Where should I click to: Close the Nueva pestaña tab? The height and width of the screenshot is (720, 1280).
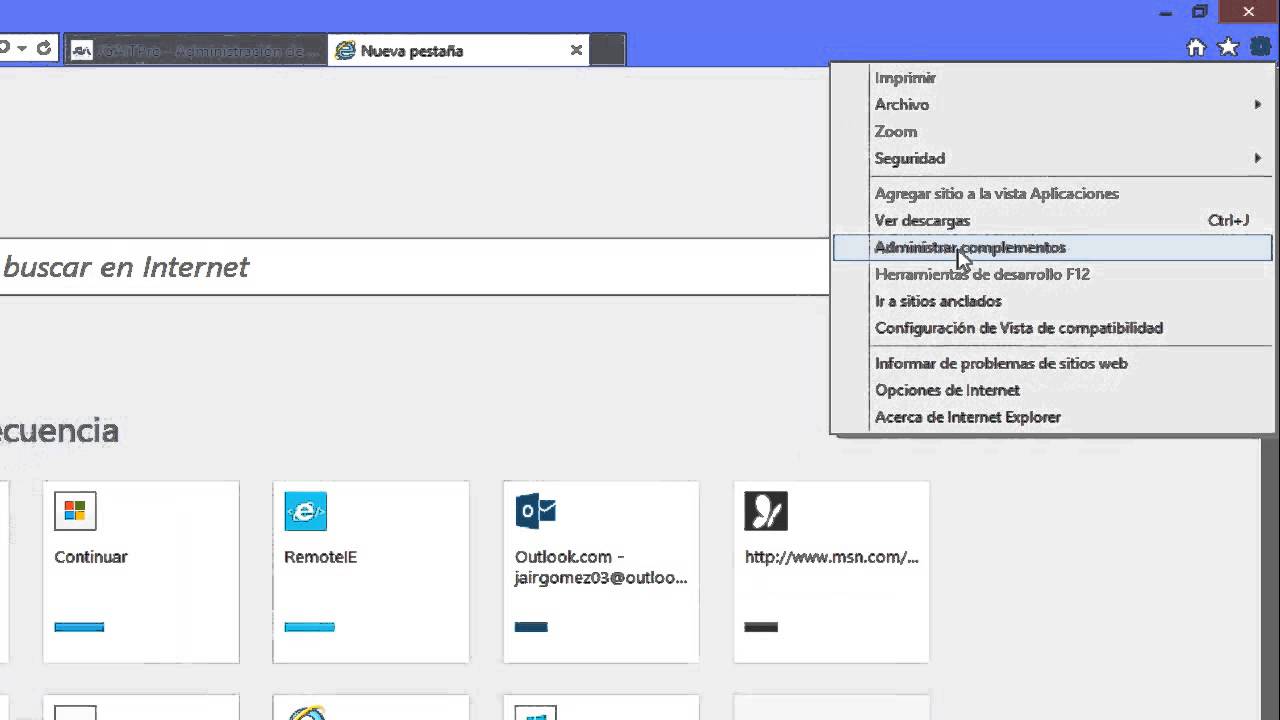click(576, 50)
